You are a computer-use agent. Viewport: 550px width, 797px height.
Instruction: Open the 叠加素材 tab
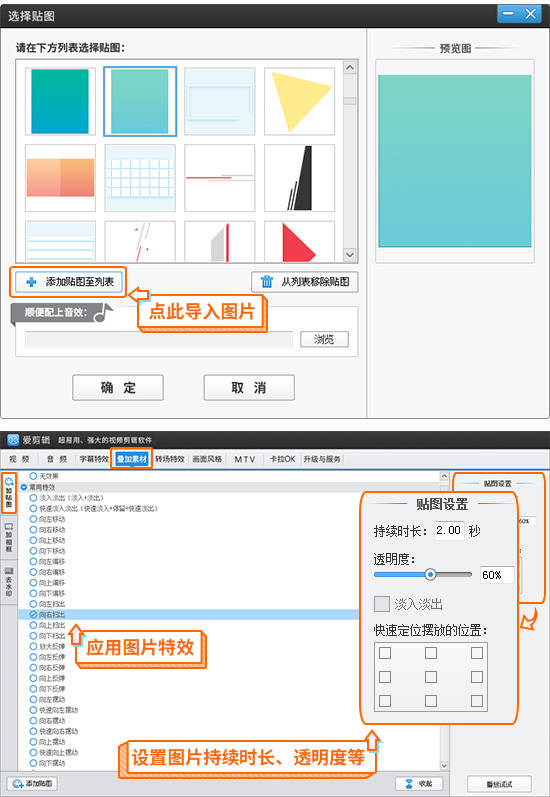click(x=132, y=459)
